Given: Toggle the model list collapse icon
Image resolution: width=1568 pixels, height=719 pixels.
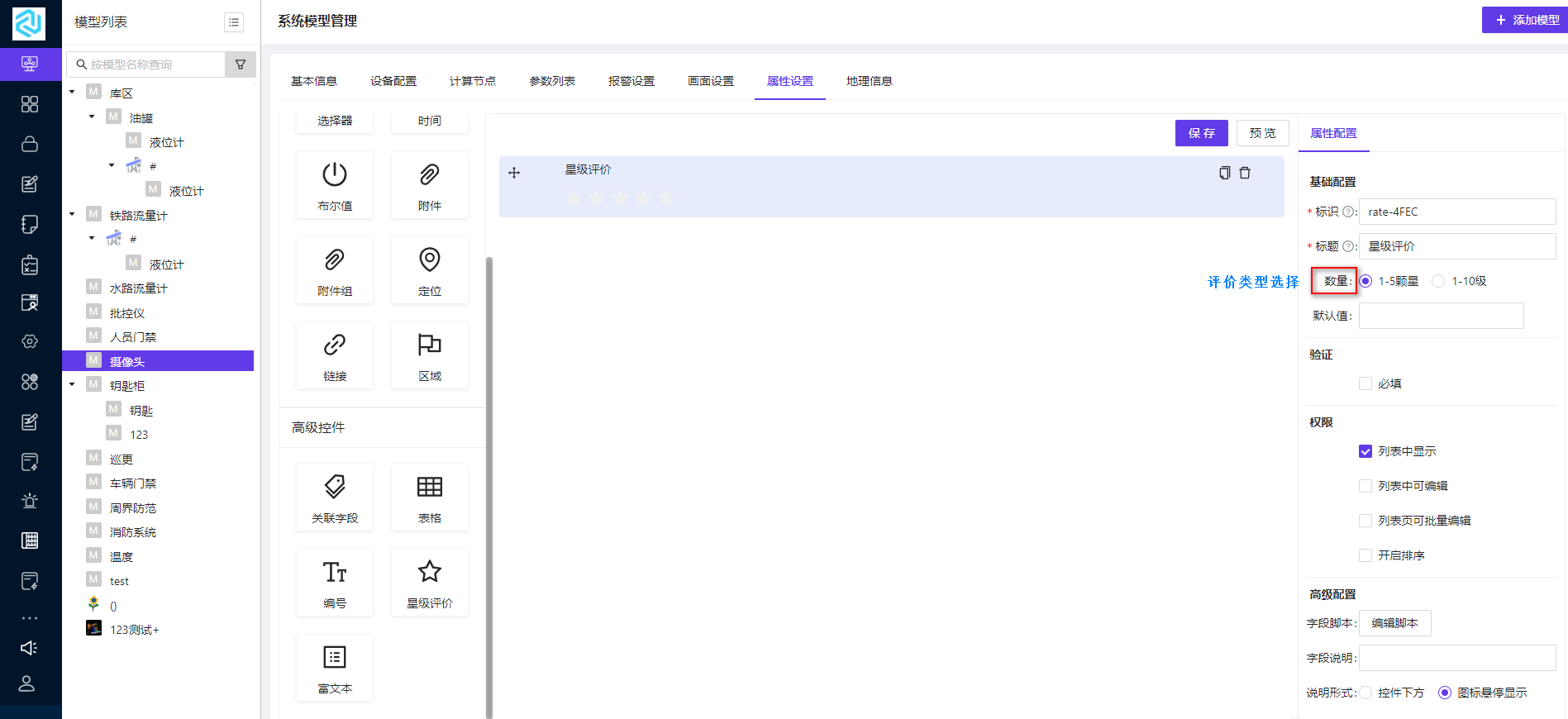Looking at the screenshot, I should [x=234, y=22].
